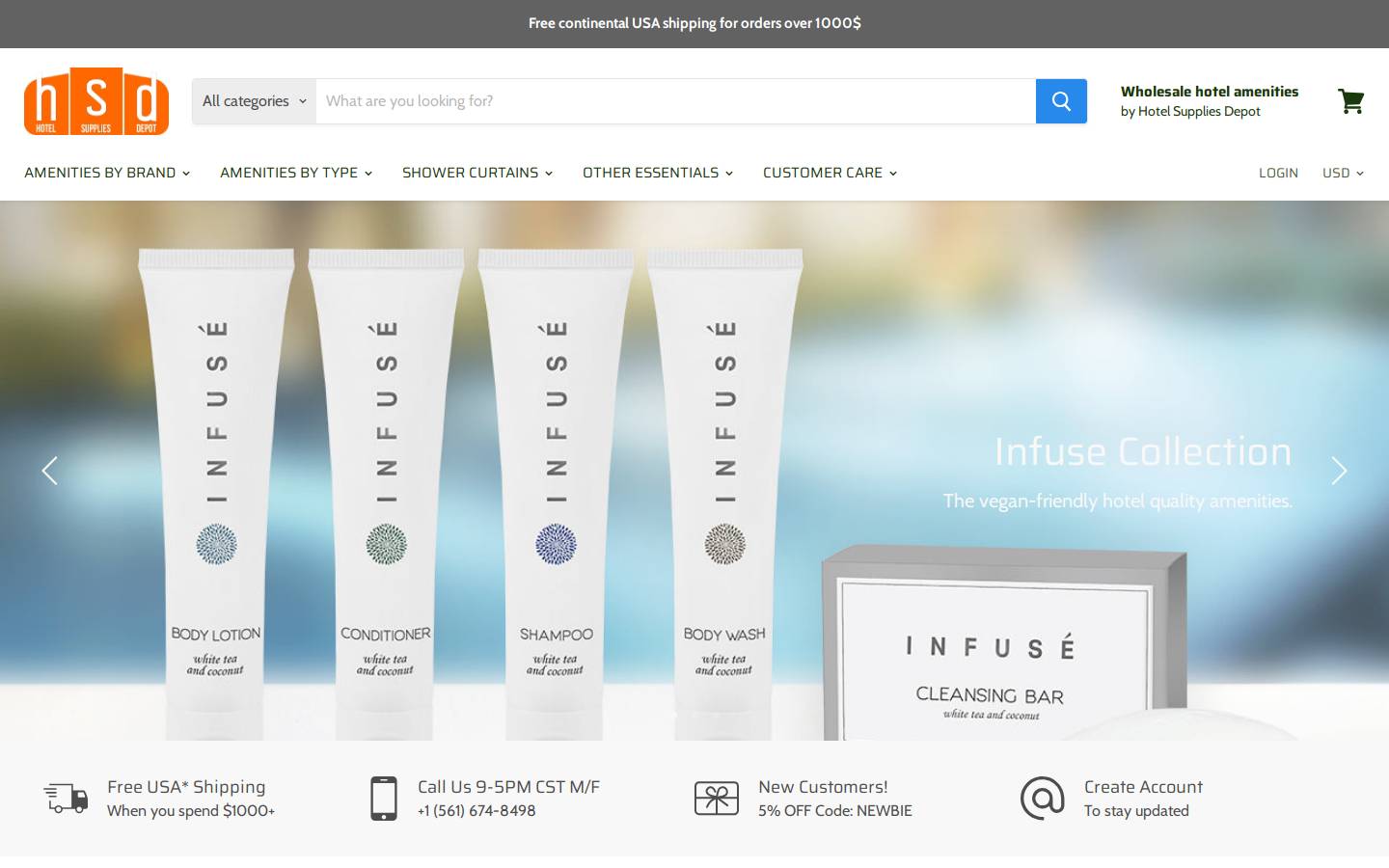Click 'by Hotel Supplies Depot' tagline
1389x868 pixels.
pos(1190,112)
